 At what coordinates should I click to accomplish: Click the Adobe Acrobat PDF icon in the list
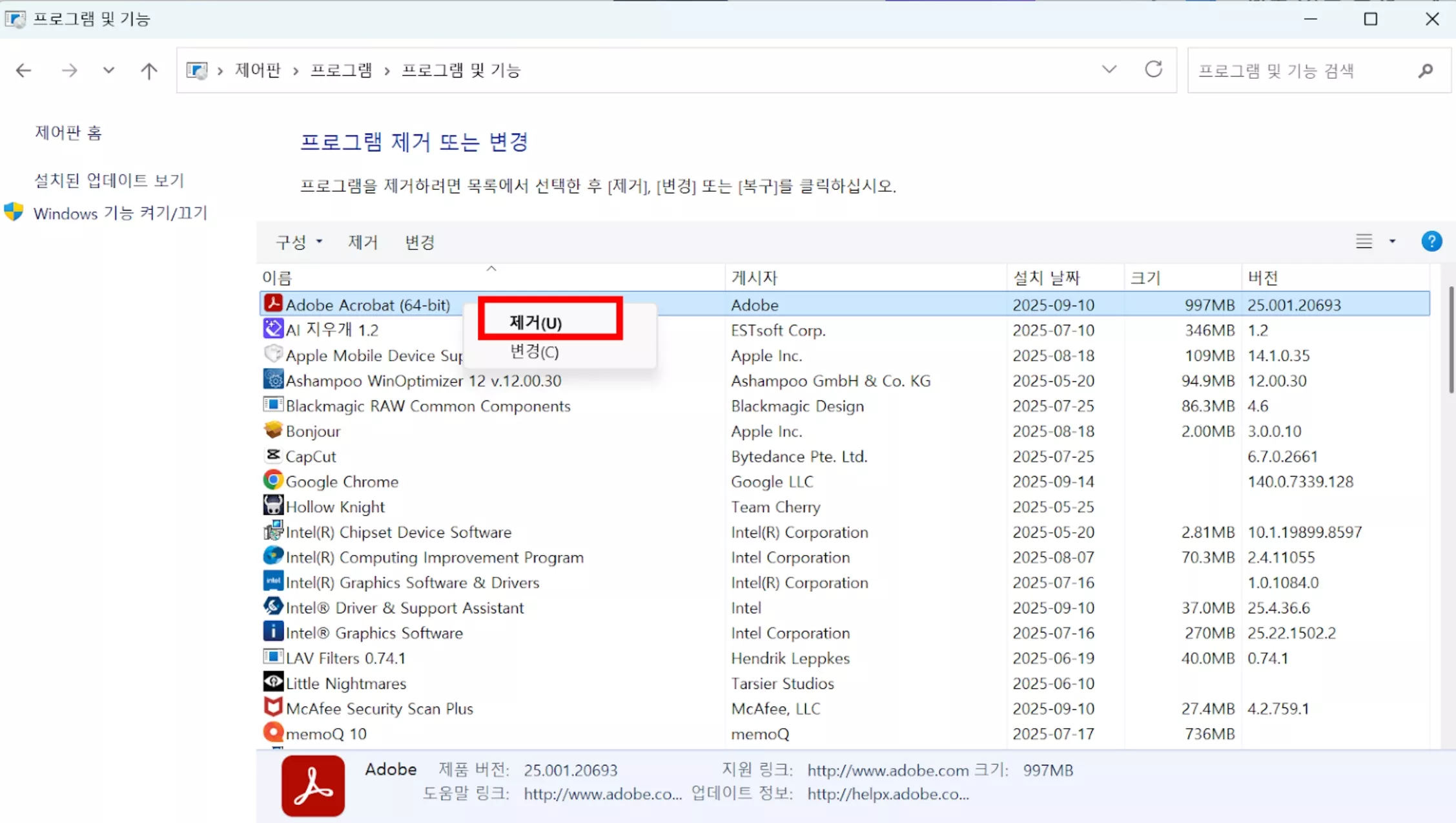[273, 304]
